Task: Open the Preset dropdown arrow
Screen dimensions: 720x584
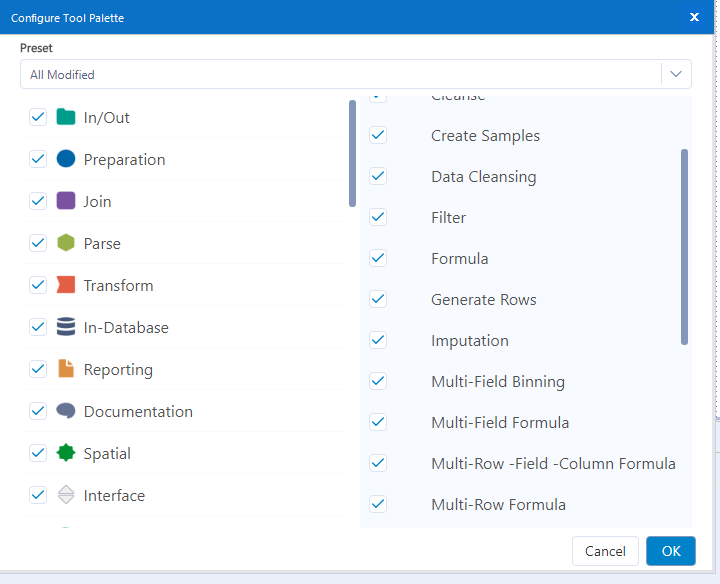Action: point(677,74)
